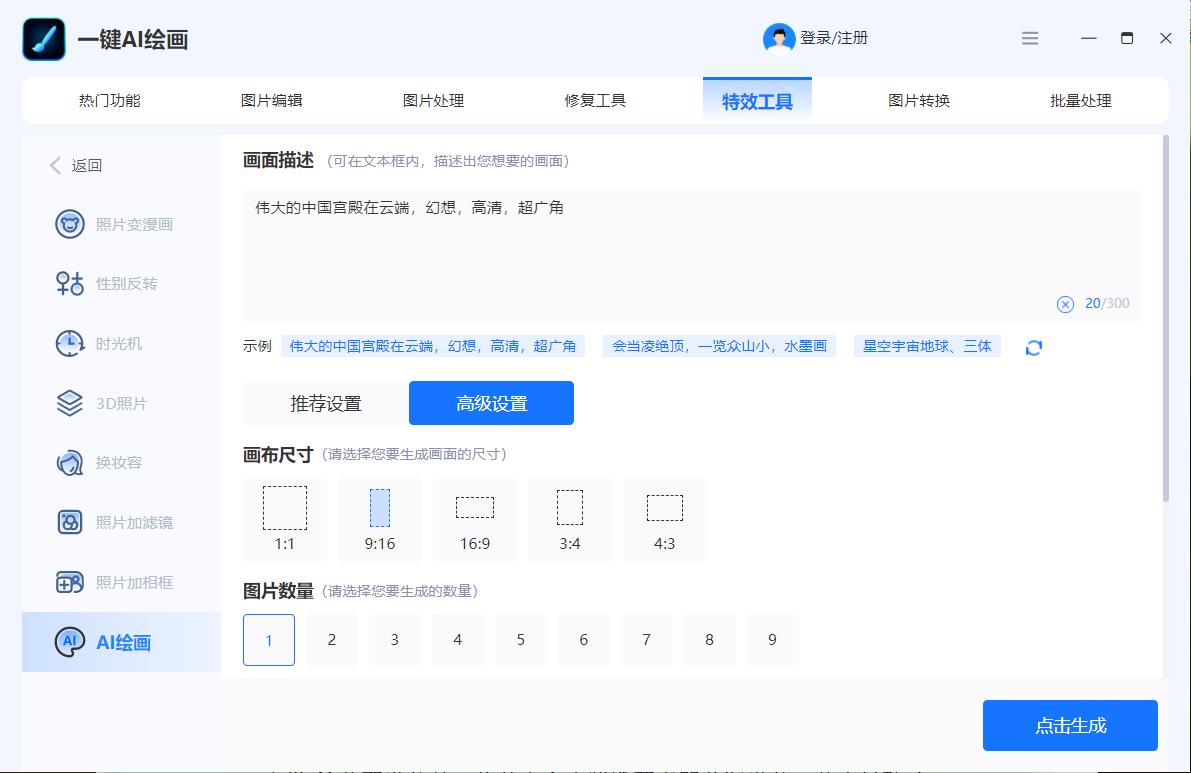Open 性别反转 from the sidebar

pyautogui.click(x=122, y=283)
